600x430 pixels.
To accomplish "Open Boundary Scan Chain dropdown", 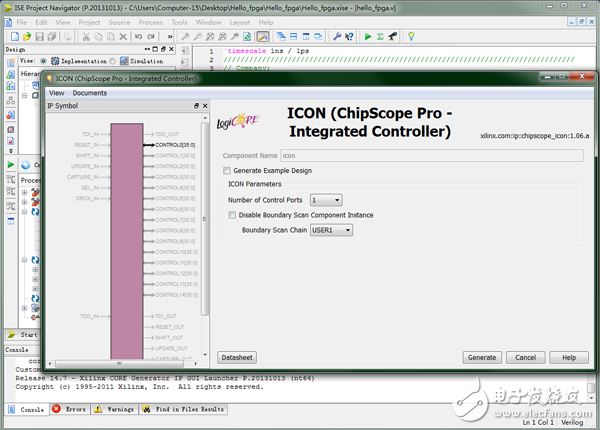I will [333, 230].
